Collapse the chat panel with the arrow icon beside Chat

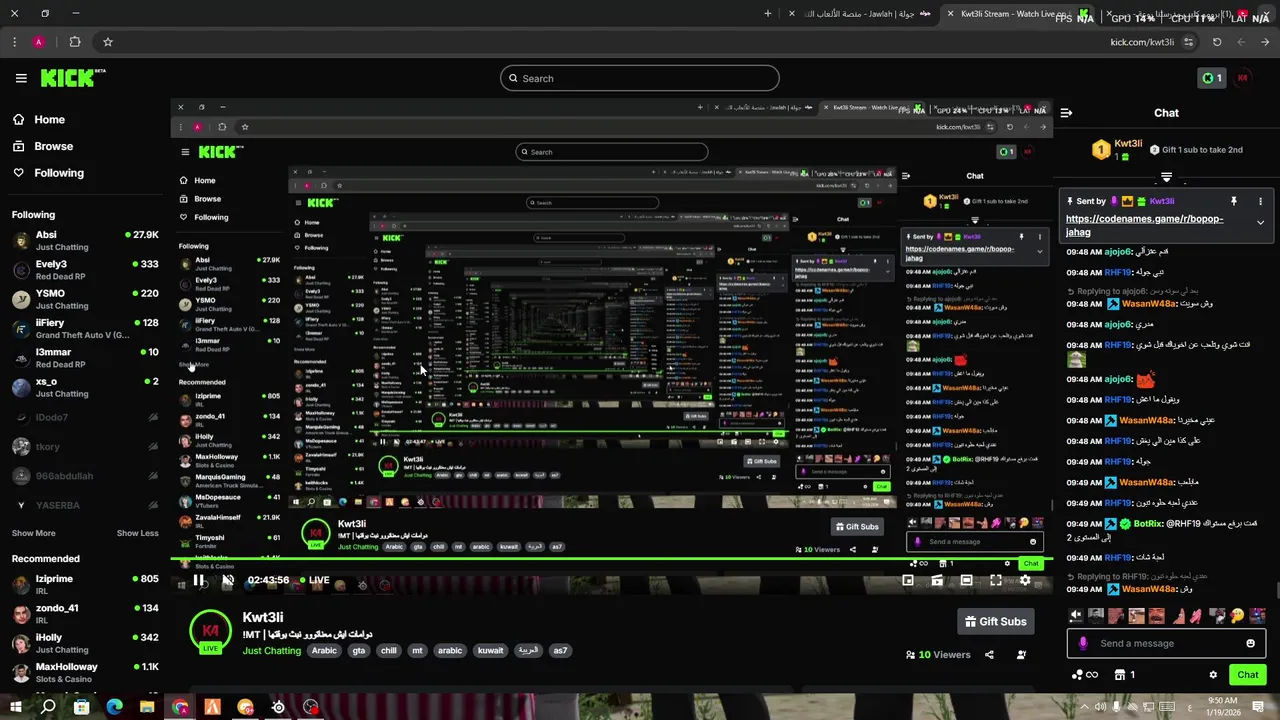pyautogui.click(x=1067, y=113)
